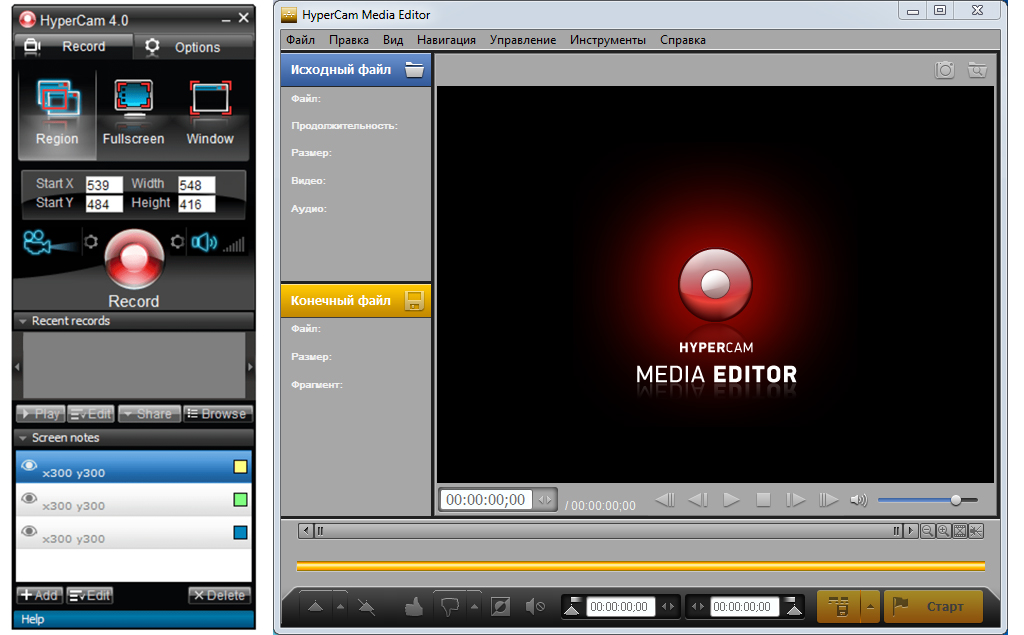
Task: Expand dropdown arrow beside the Старт button
Action: coord(871,606)
